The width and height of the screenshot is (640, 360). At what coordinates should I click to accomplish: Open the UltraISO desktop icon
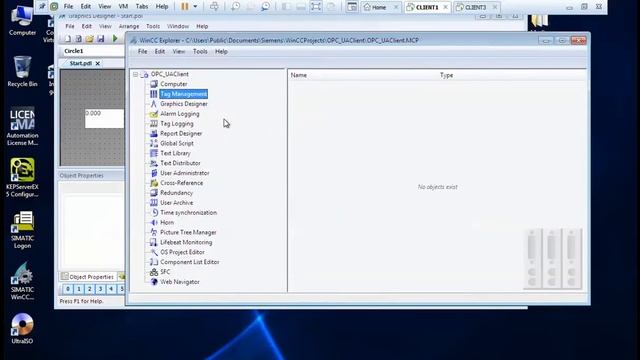click(22, 329)
